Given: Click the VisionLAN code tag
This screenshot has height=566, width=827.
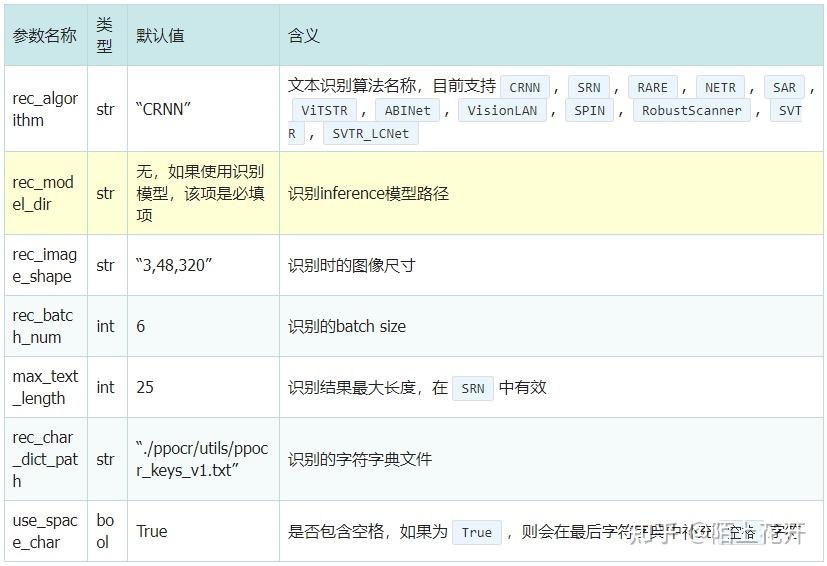Looking at the screenshot, I should [x=502, y=110].
